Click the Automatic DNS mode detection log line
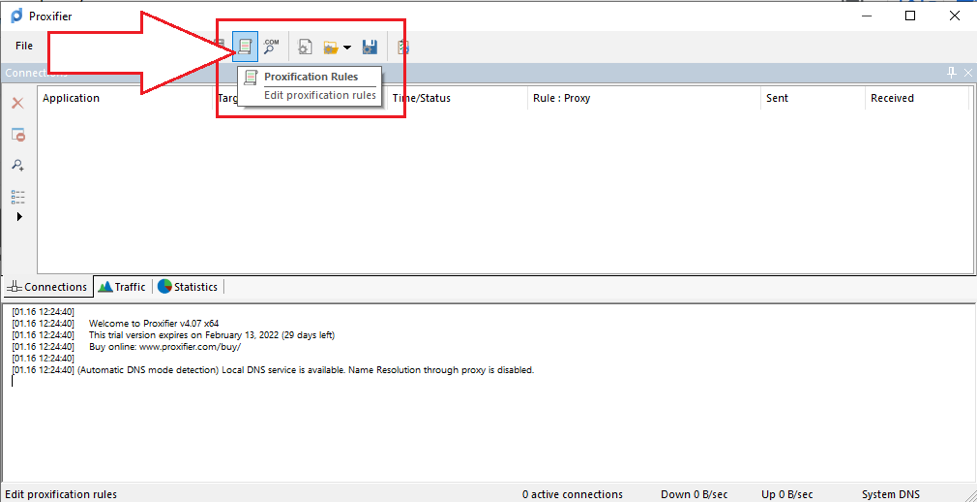Image resolution: width=977 pixels, height=502 pixels. [x=306, y=370]
